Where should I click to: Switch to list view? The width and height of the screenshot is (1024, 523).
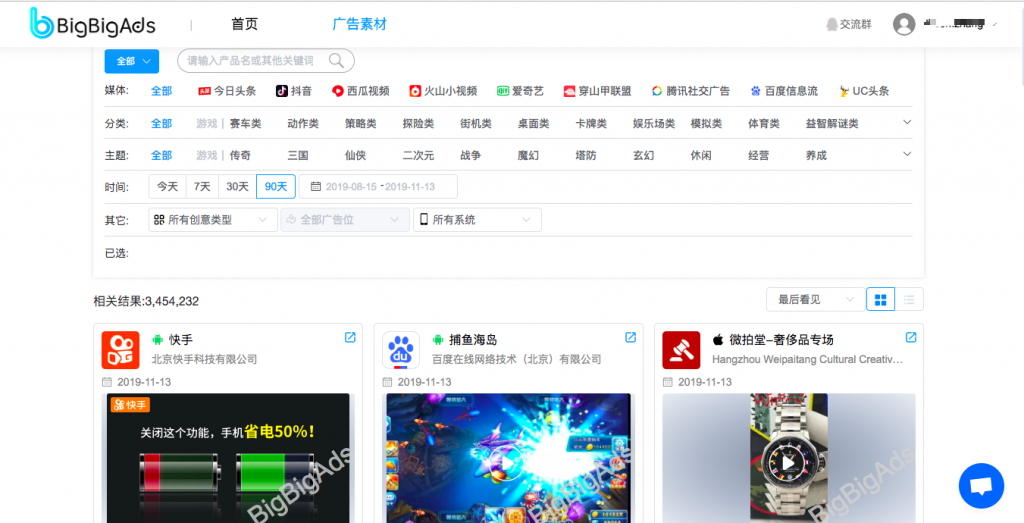point(909,300)
